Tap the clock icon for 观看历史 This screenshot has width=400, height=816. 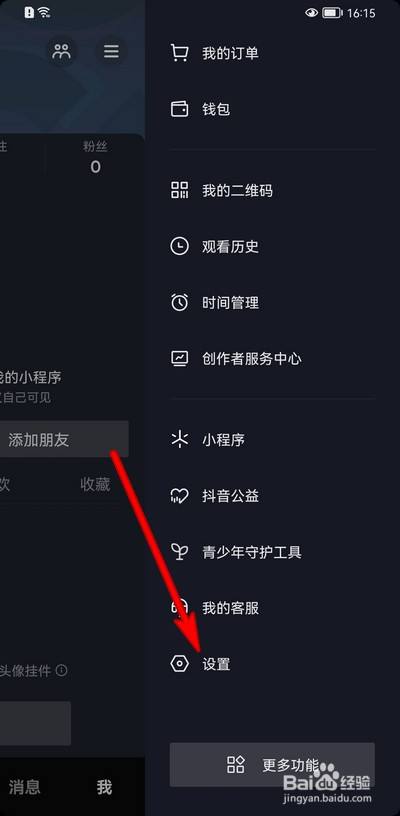point(179,246)
